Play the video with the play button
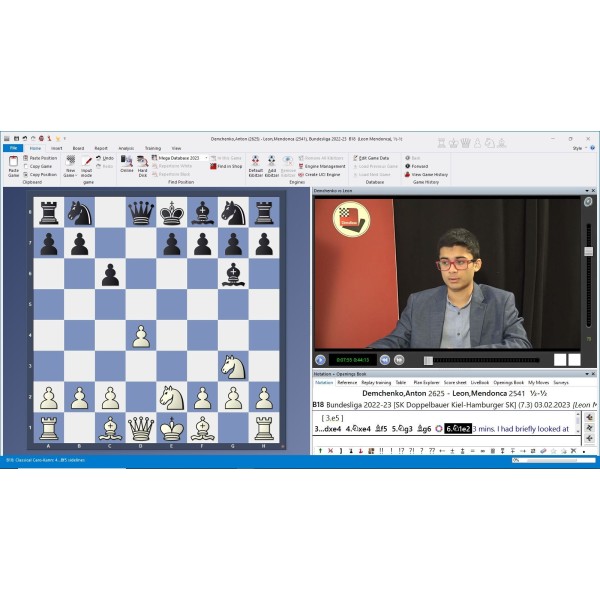The width and height of the screenshot is (600, 600). 320,360
